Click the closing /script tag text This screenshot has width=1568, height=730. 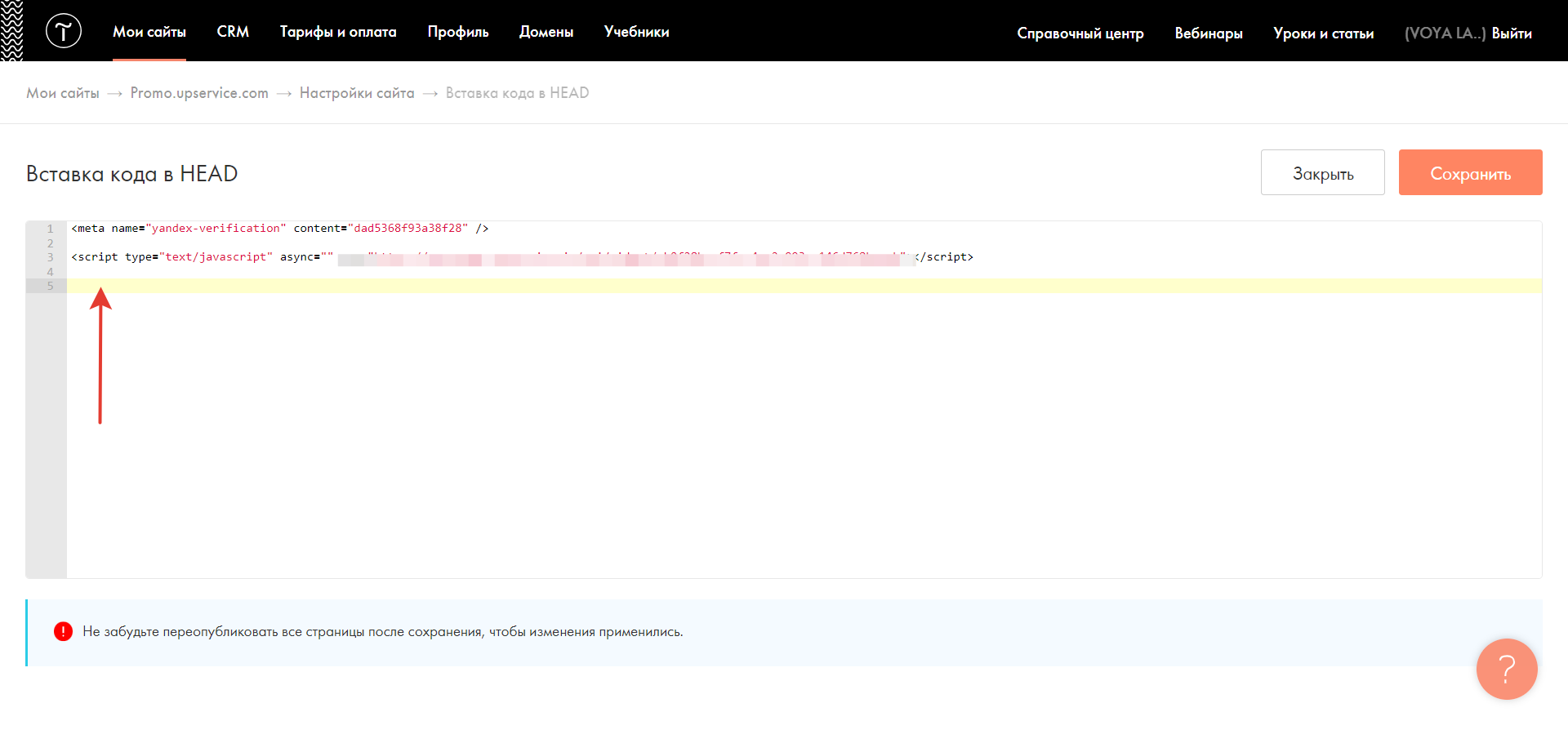[x=945, y=257]
